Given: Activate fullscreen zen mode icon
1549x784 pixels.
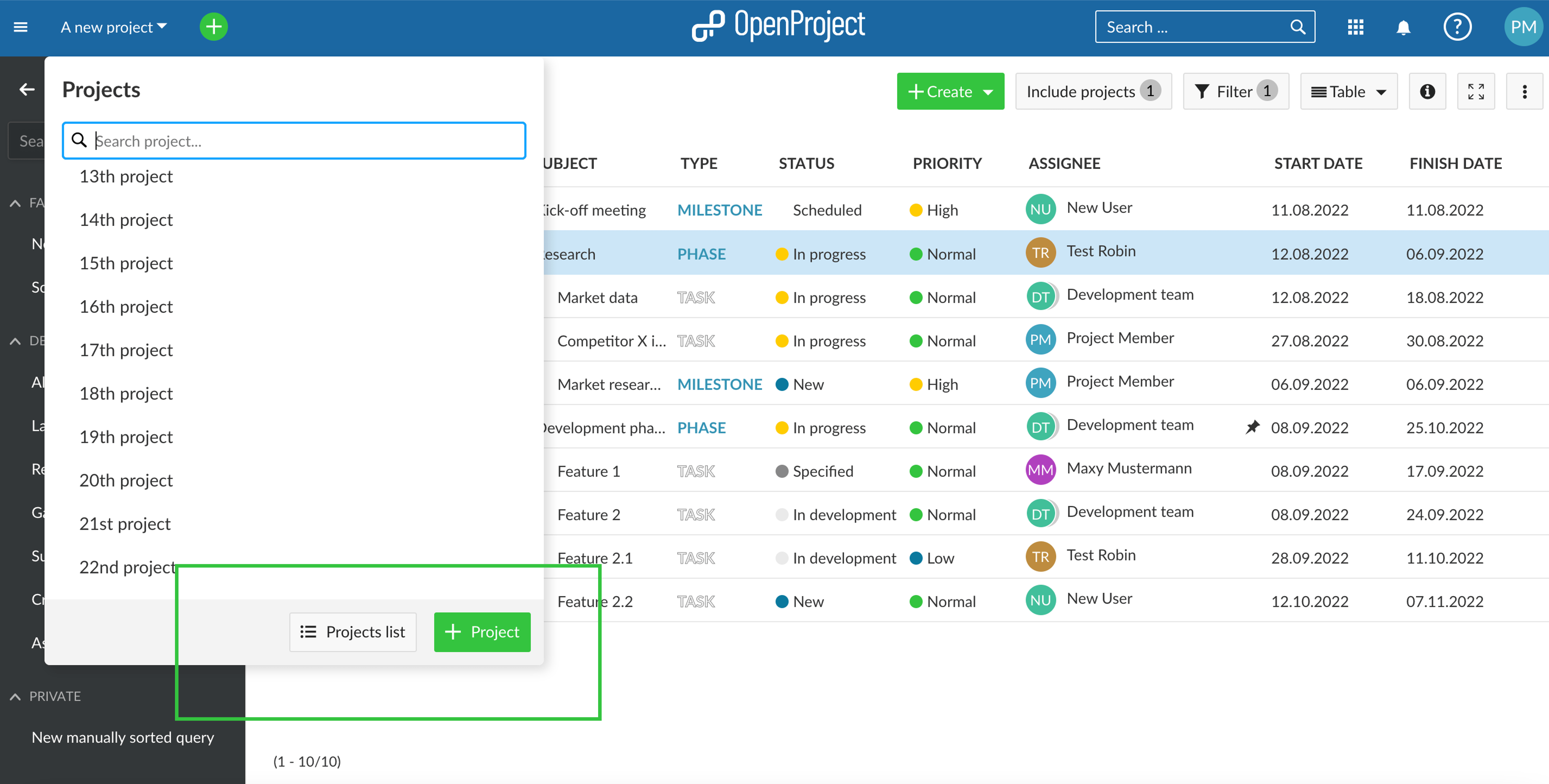Looking at the screenshot, I should click(x=1476, y=92).
